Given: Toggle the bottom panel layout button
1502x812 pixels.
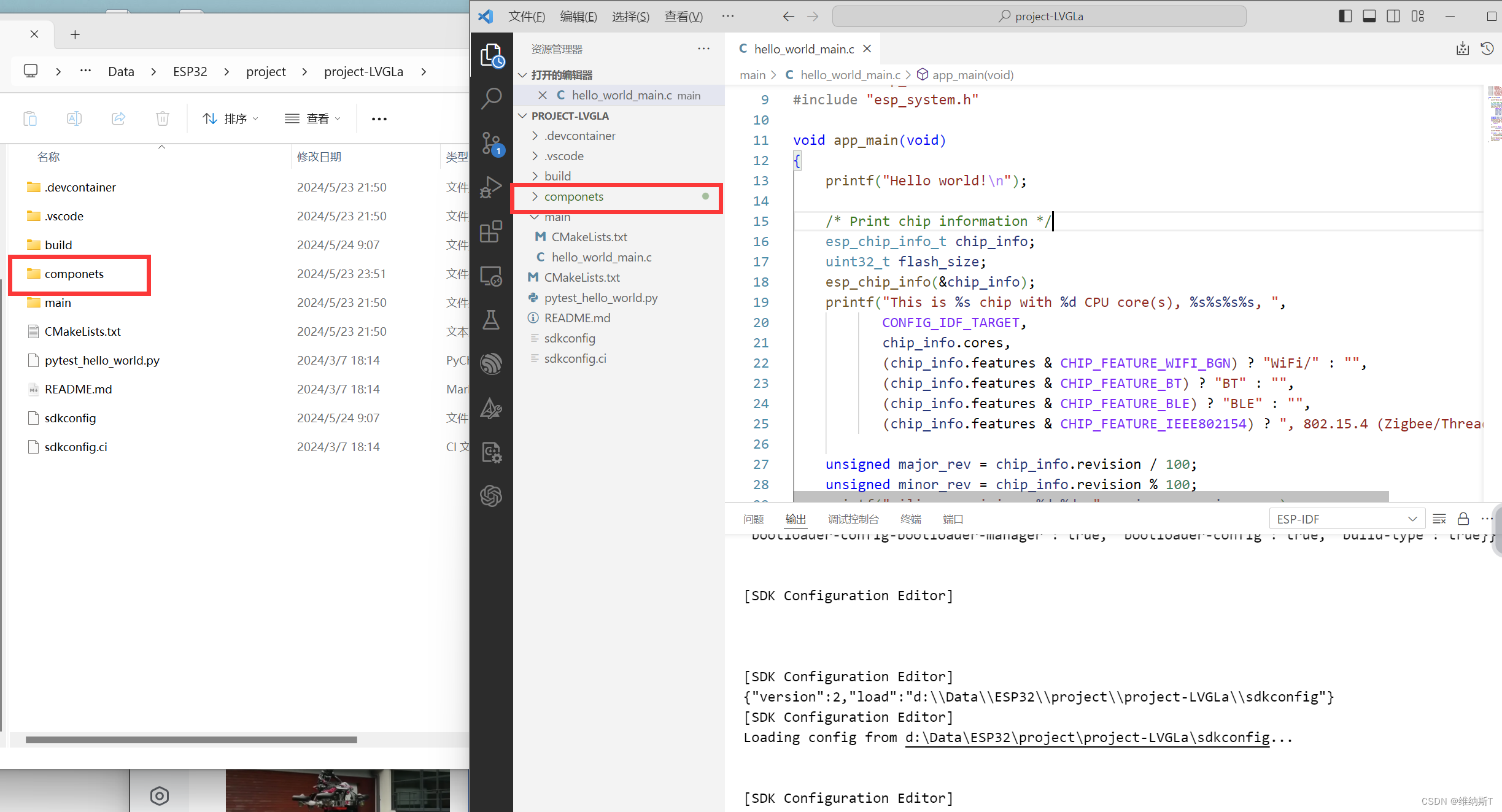Looking at the screenshot, I should point(1369,17).
